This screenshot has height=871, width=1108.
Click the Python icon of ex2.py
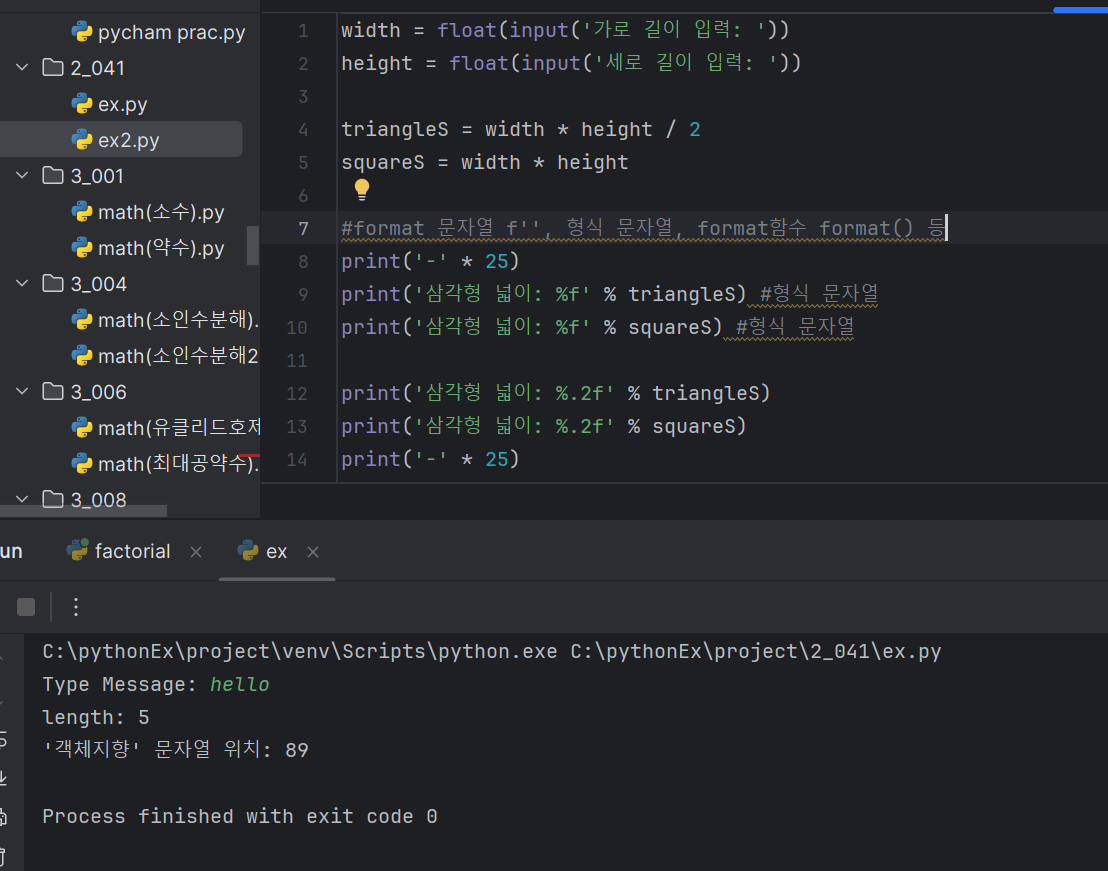click(82, 139)
